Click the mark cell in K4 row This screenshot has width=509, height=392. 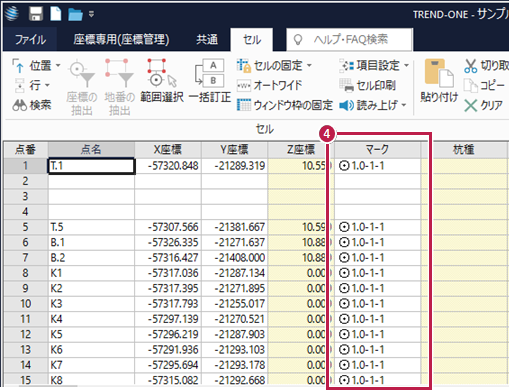click(377, 319)
